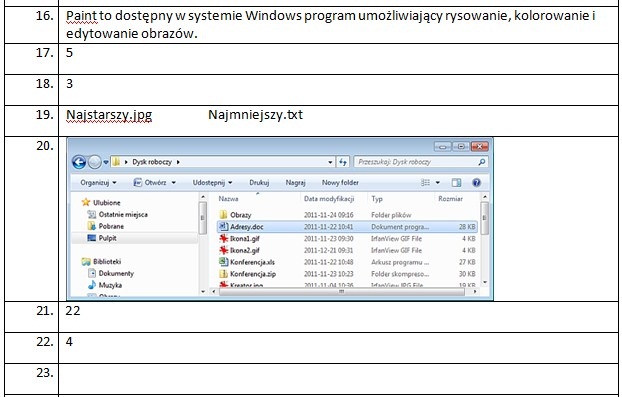
Task: Click the horizontal scroll left arrow
Action: tap(214, 292)
